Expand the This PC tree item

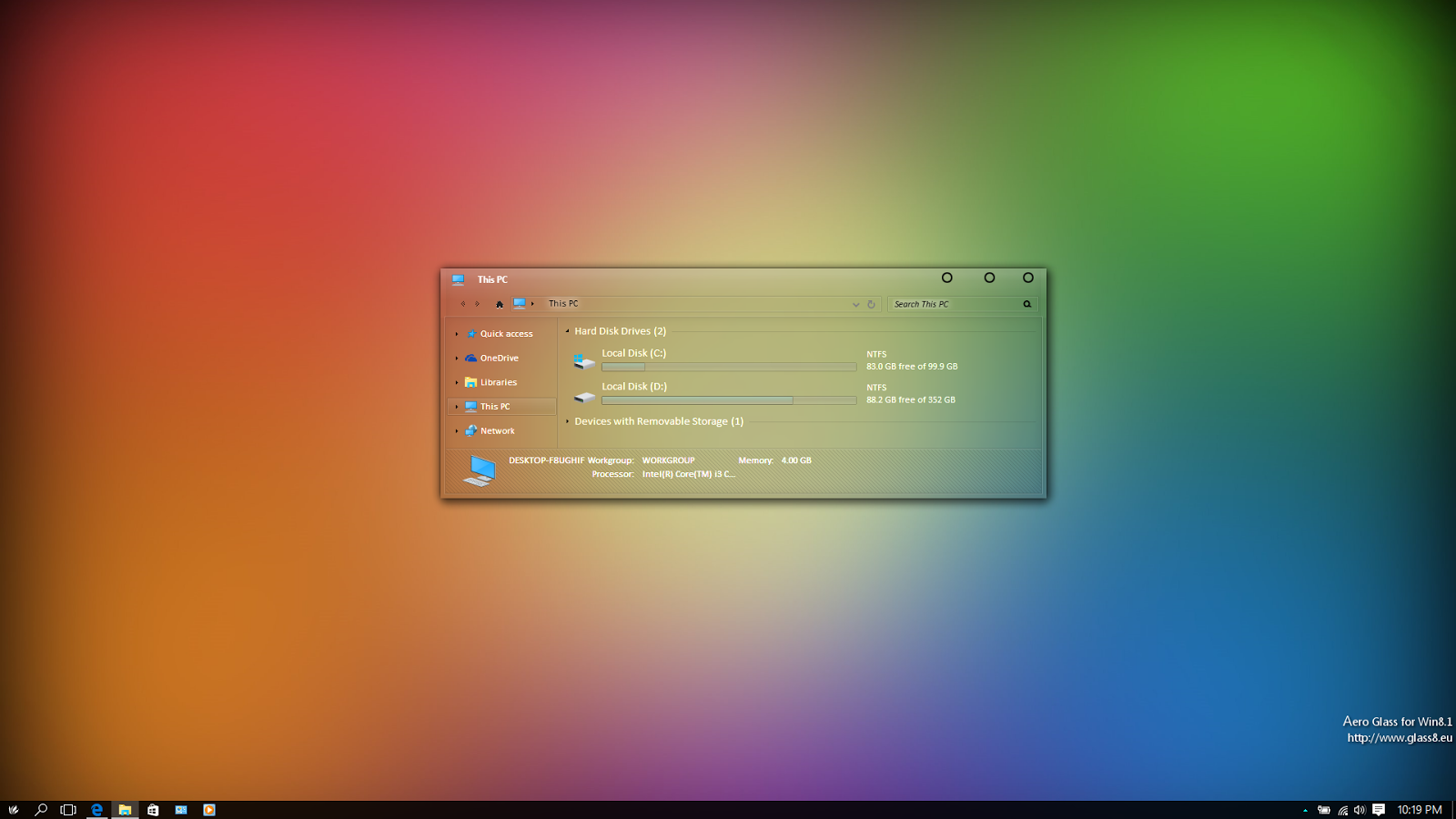[457, 407]
